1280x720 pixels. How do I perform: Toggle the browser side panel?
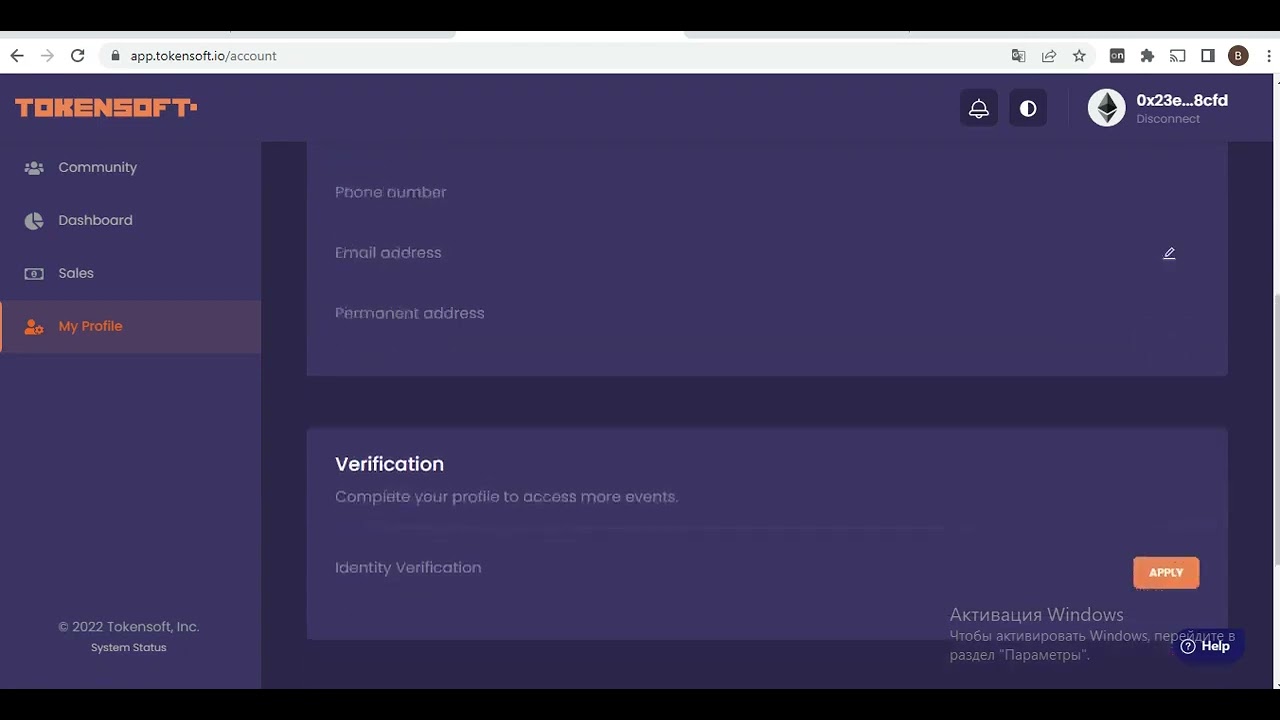(x=1208, y=56)
